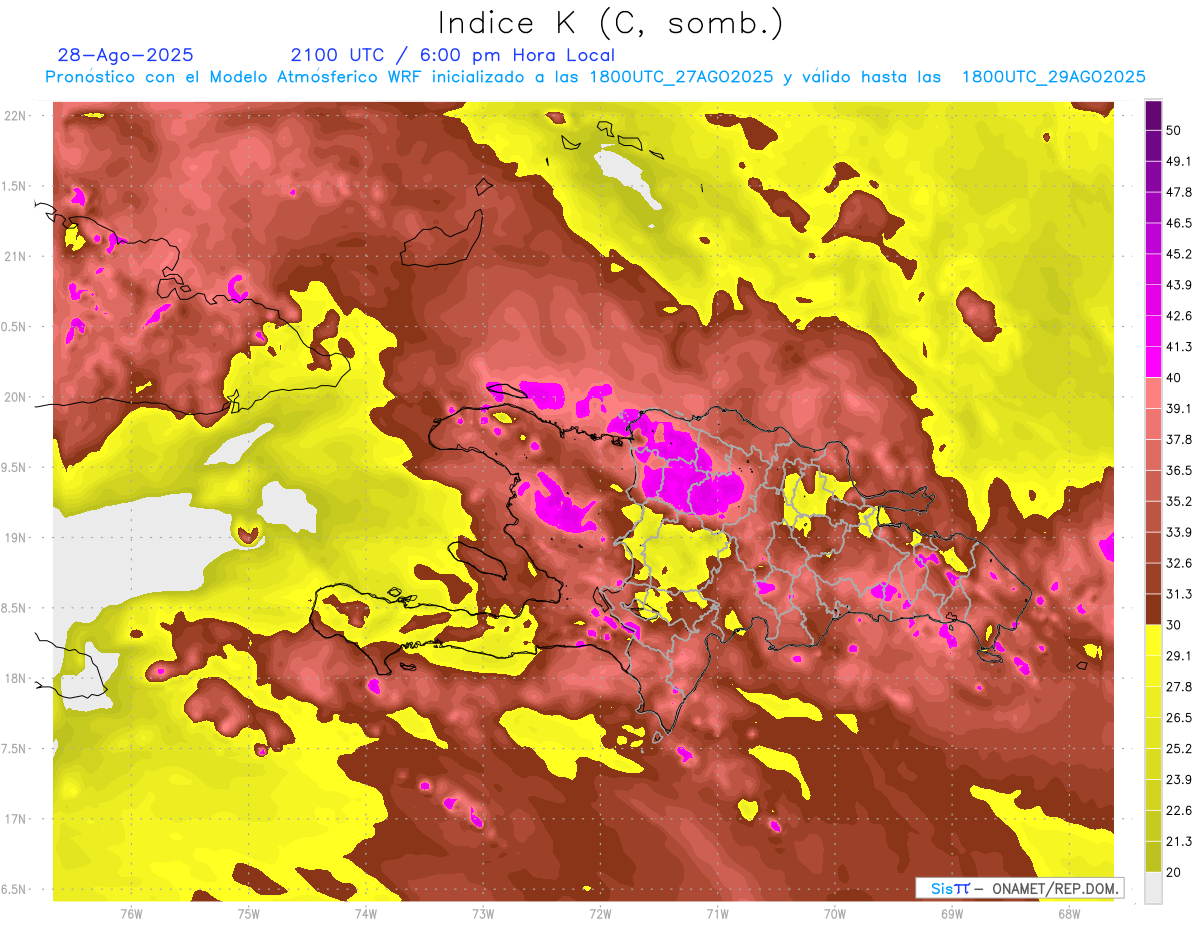
Task: Click the colorbar value '21.3'
Action: click(x=1179, y=842)
